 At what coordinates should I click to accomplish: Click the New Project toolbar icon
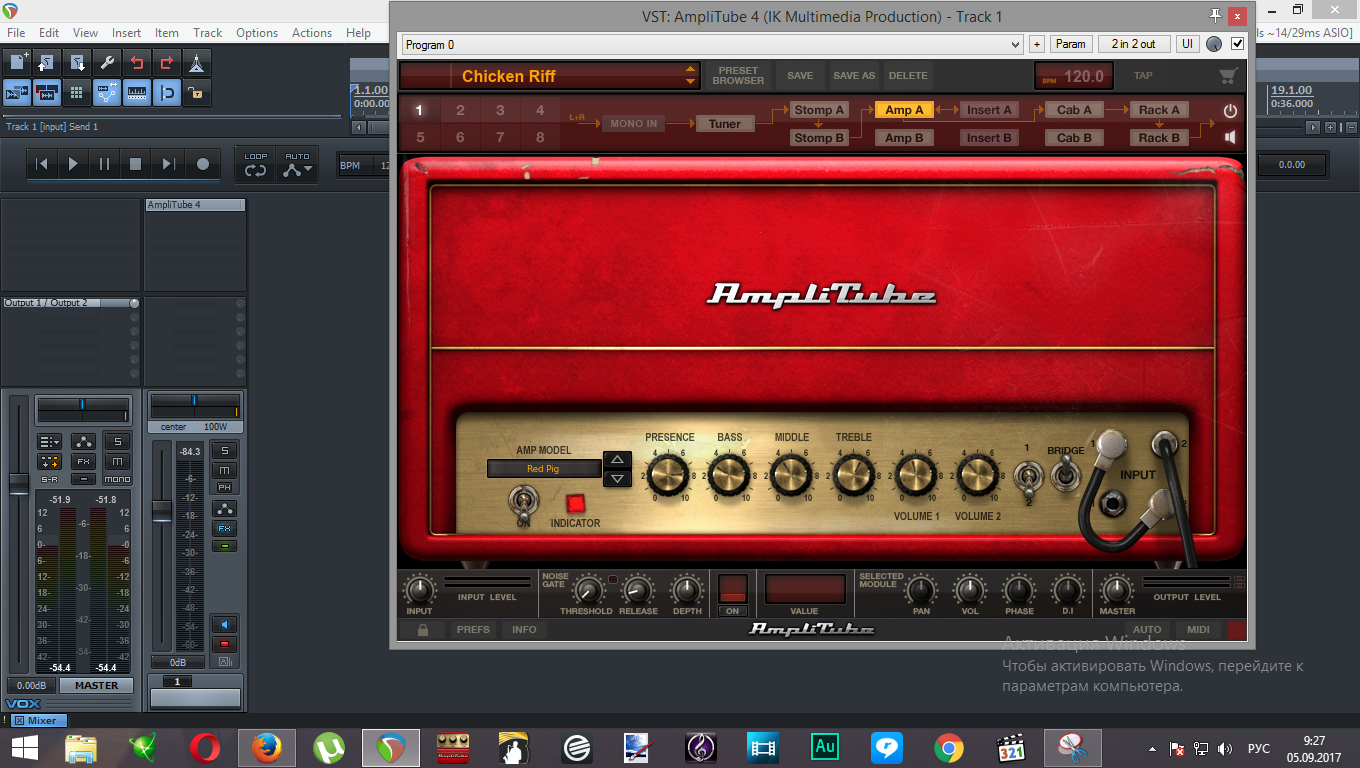coord(17,63)
